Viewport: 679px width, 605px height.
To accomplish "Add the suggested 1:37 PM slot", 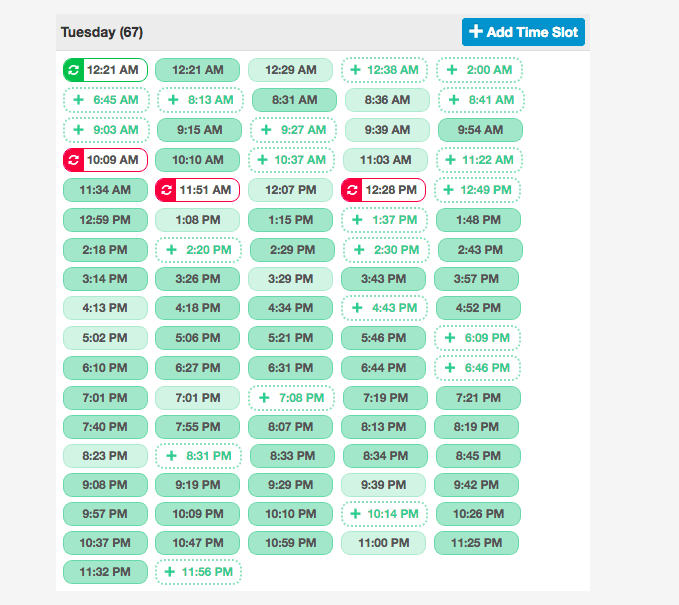I will pos(384,220).
